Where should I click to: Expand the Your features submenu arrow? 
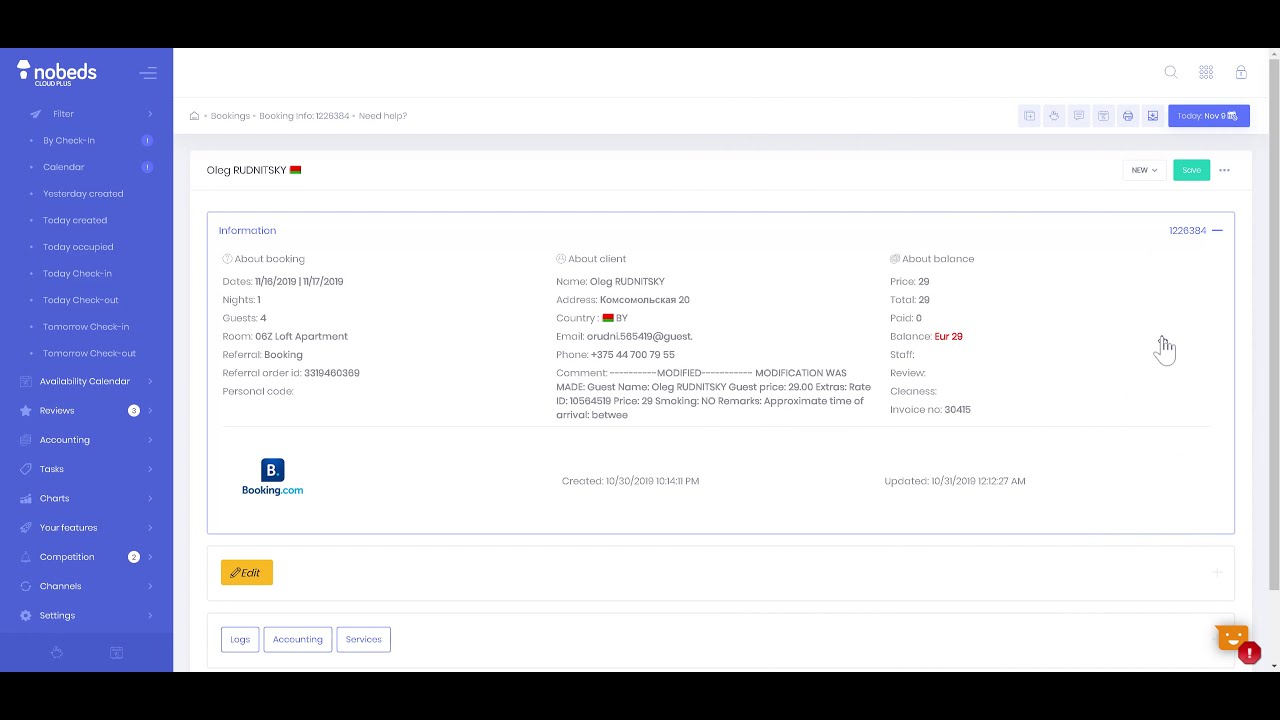click(x=150, y=527)
